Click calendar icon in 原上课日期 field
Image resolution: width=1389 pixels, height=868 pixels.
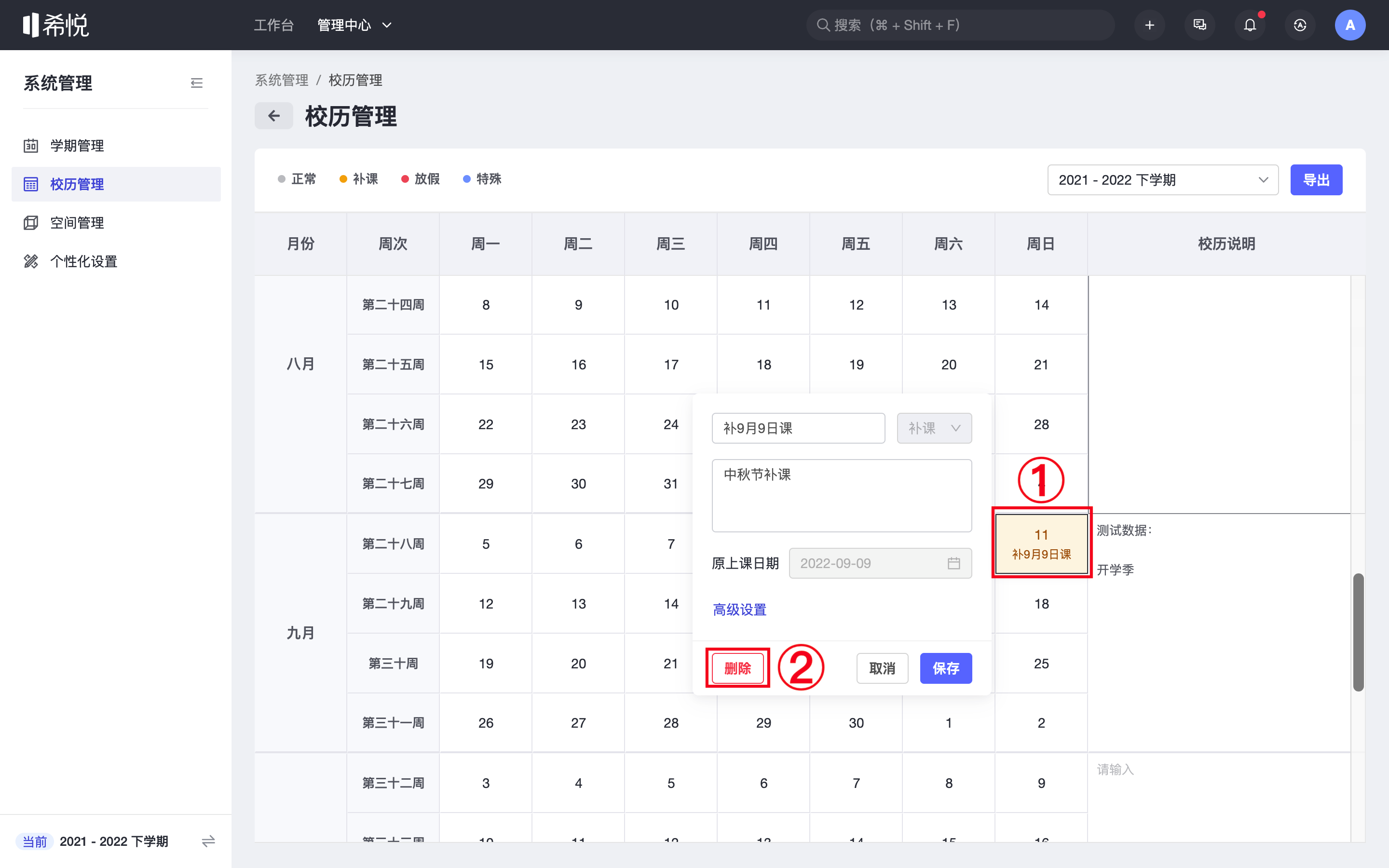click(954, 563)
